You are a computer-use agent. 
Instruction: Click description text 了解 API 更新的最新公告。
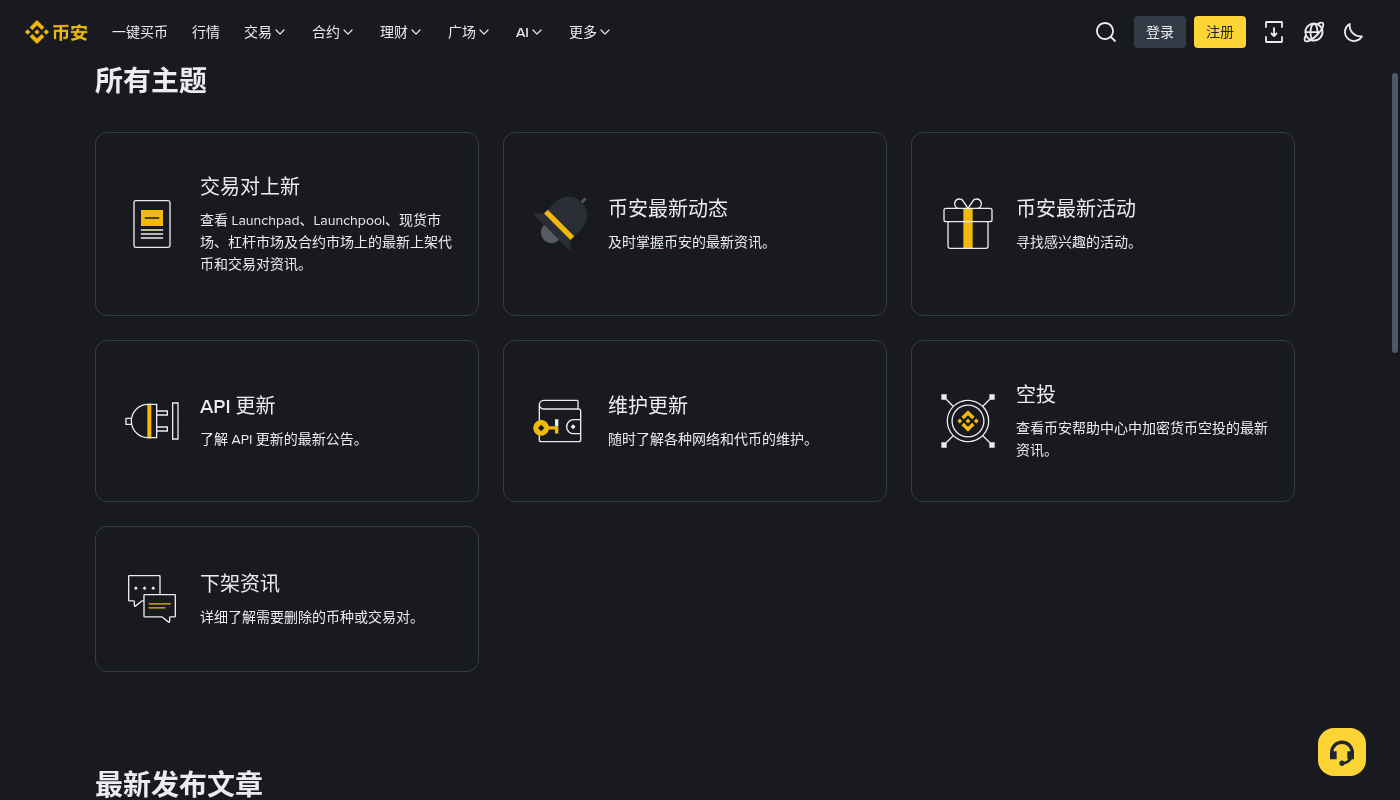click(284, 439)
